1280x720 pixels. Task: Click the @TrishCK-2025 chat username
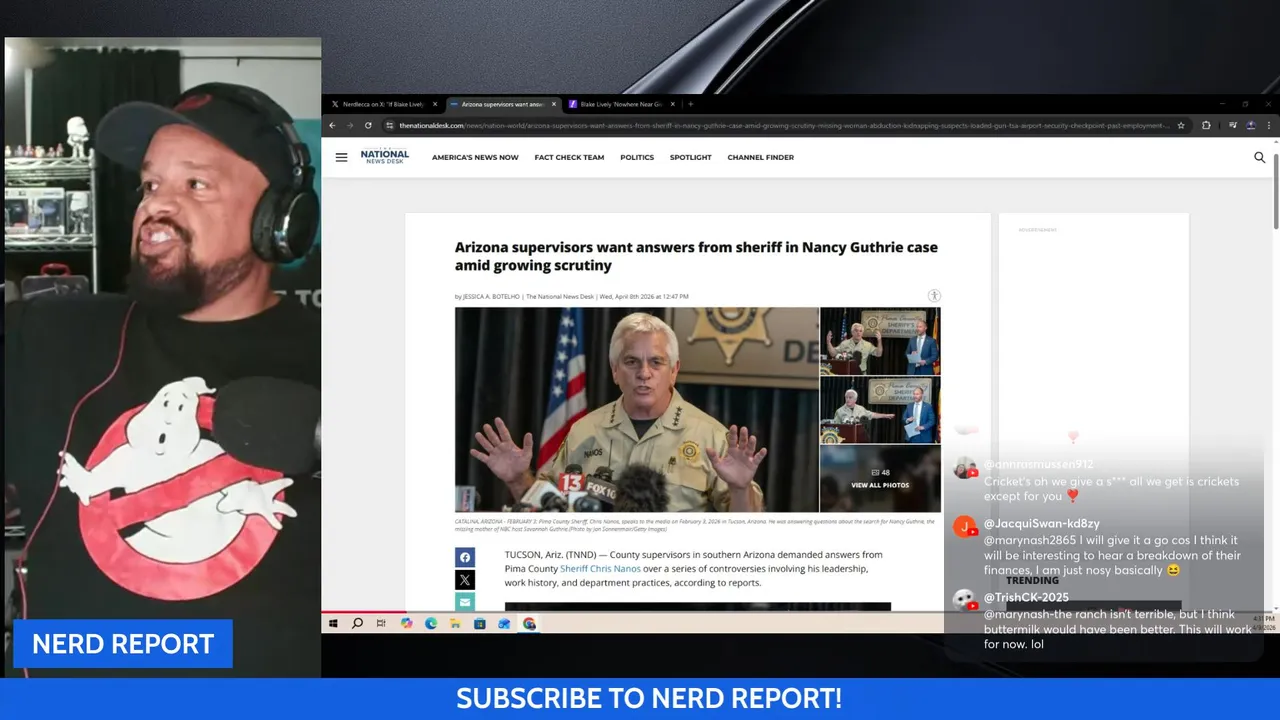tap(1026, 597)
